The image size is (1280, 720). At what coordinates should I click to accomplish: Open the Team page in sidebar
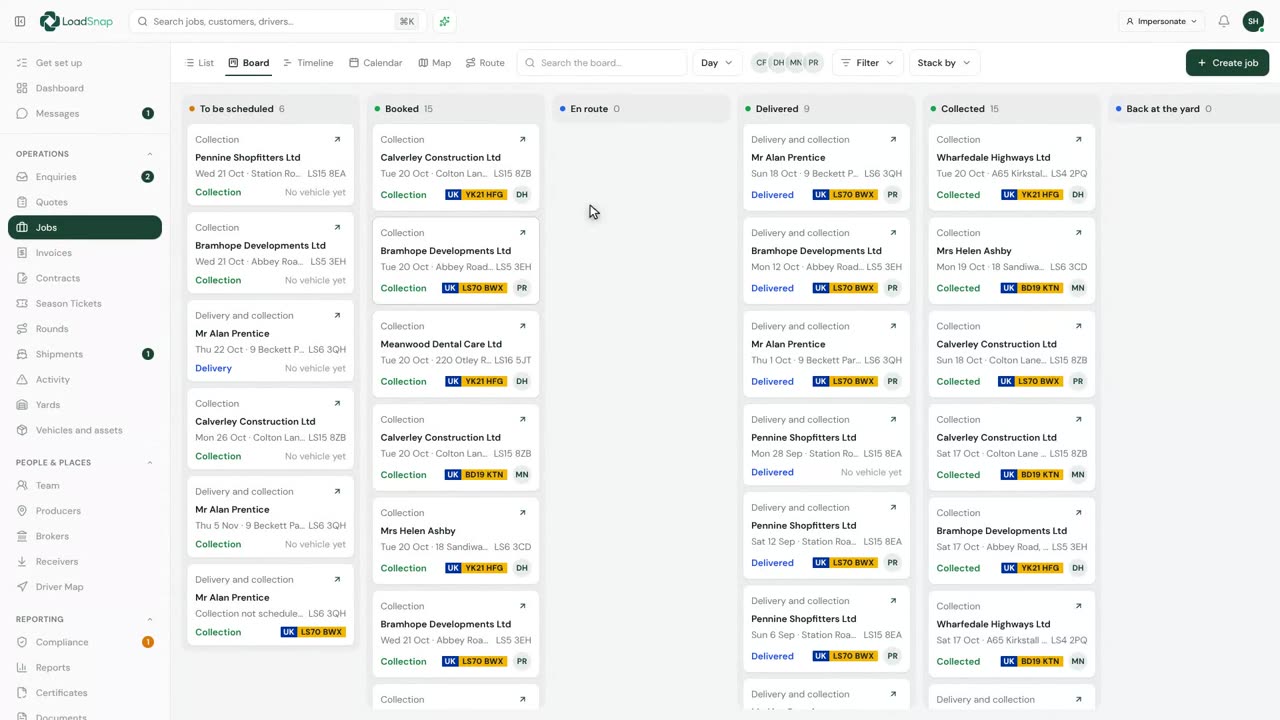(x=85, y=485)
